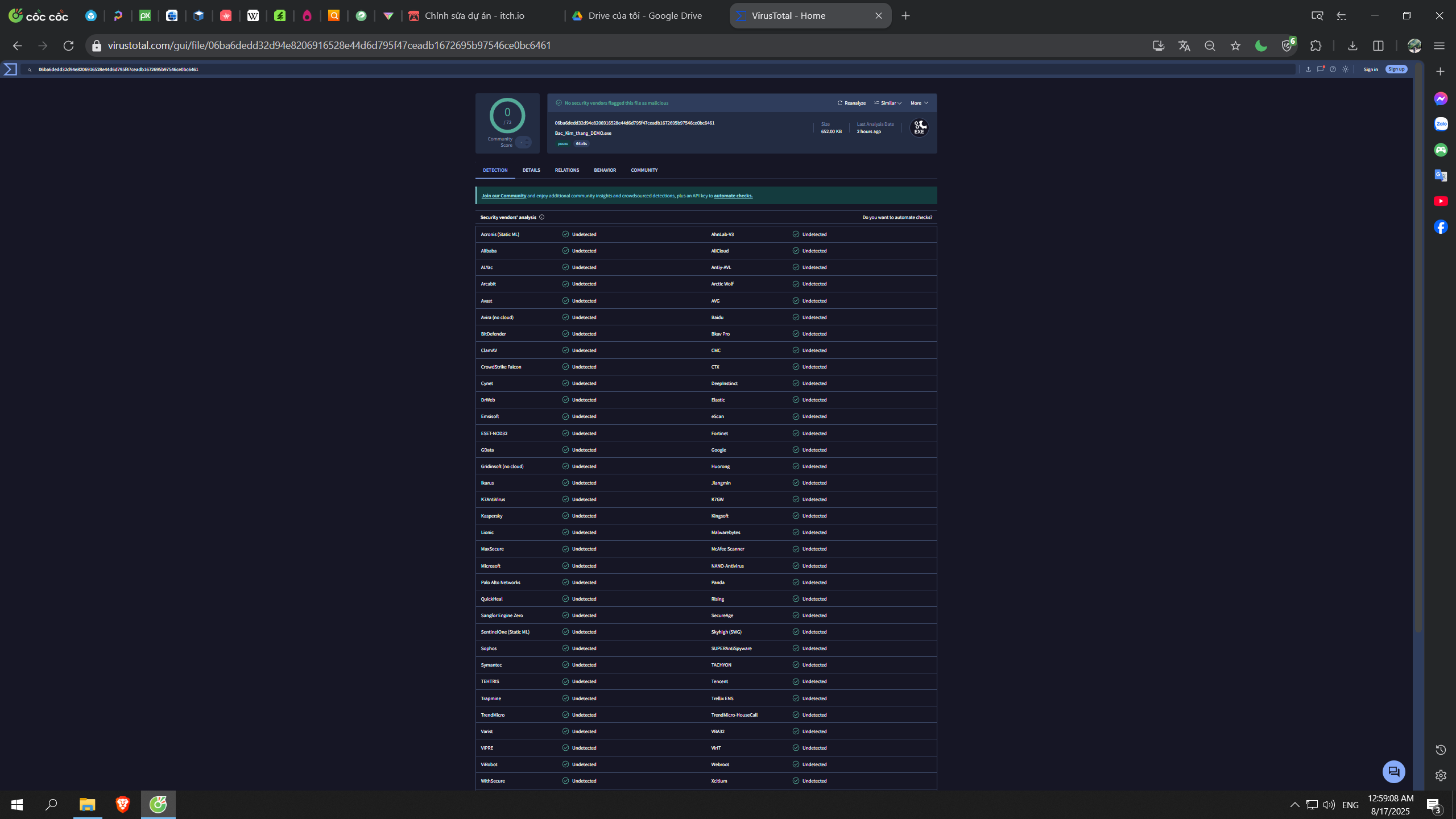Toggle the dark mode moon icon
This screenshot has height=819, width=1456.
pyautogui.click(x=1261, y=45)
